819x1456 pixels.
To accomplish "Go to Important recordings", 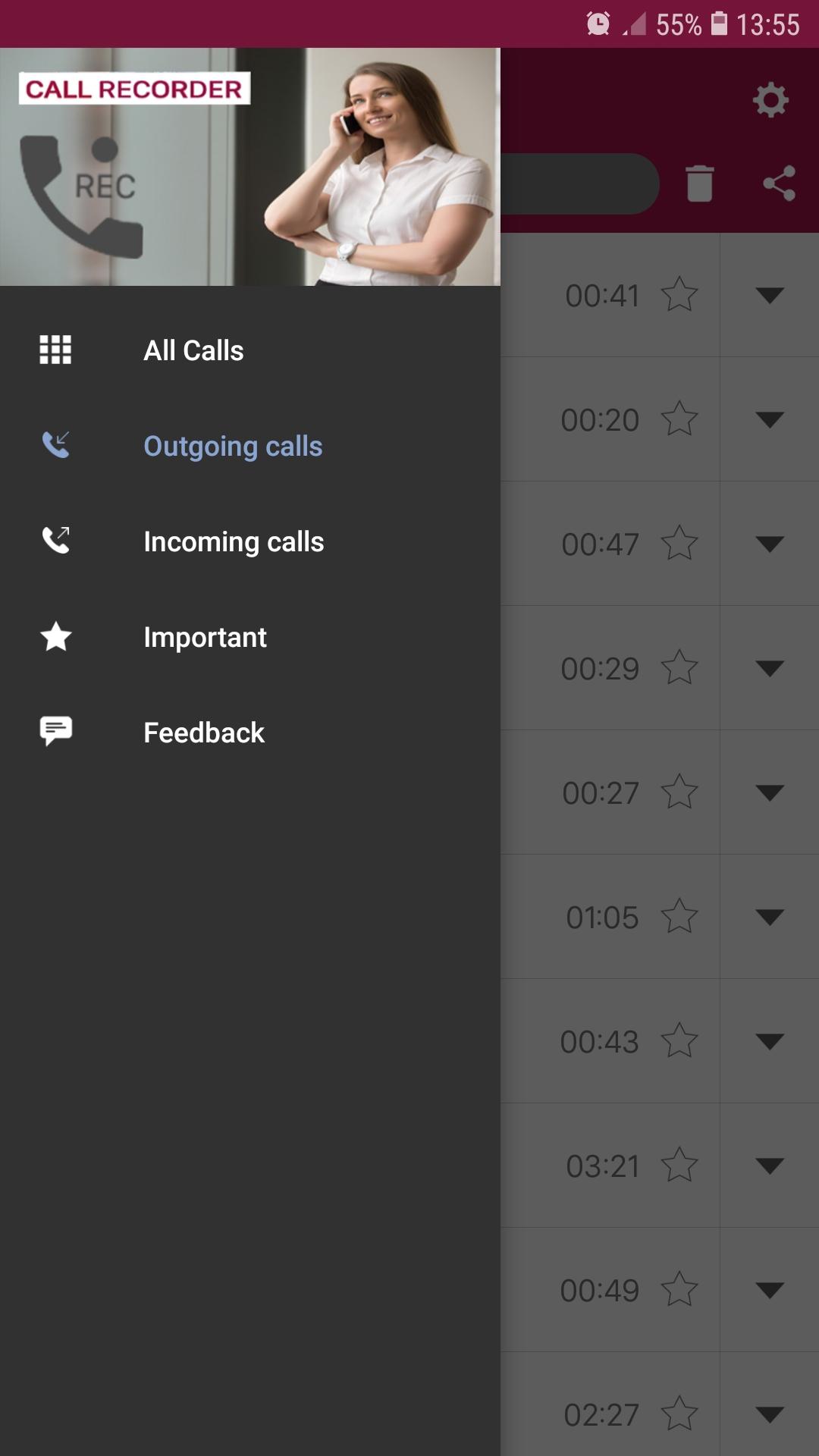I will coord(205,637).
